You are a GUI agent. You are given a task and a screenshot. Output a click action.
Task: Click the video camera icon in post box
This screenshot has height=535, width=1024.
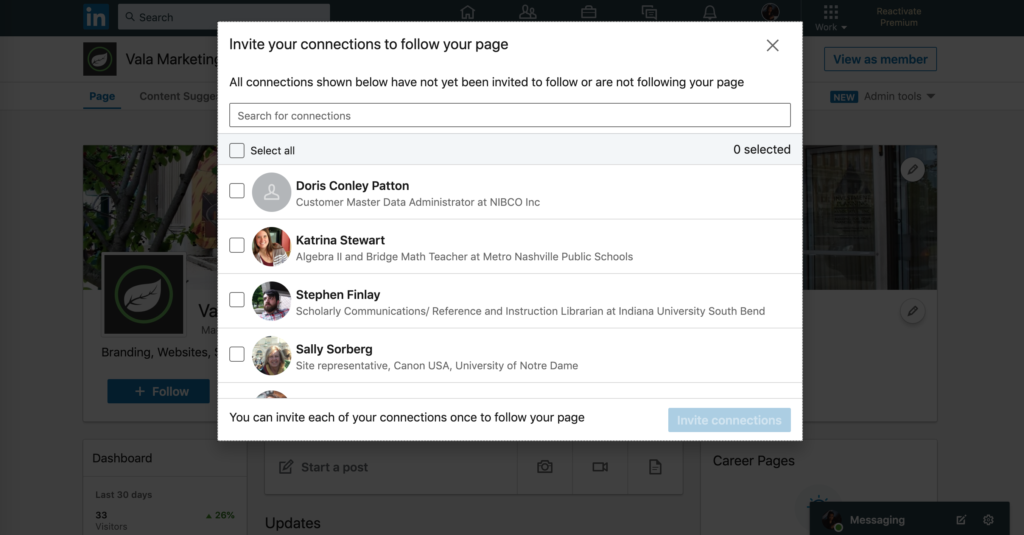(x=600, y=467)
